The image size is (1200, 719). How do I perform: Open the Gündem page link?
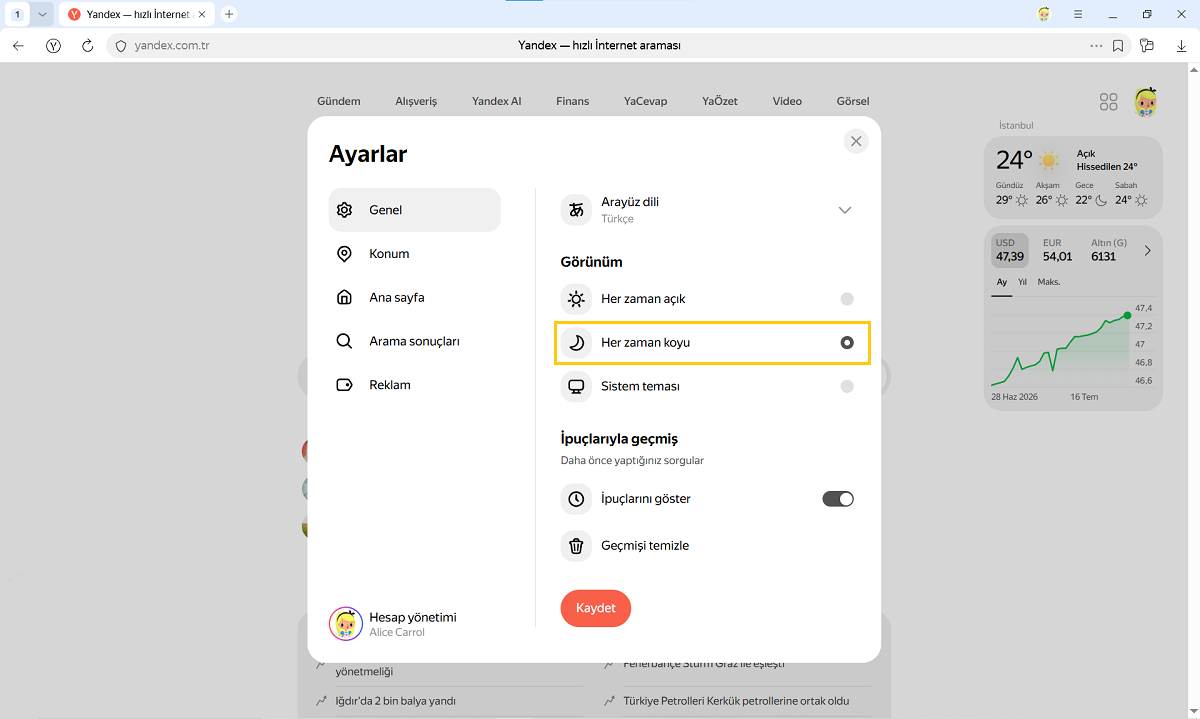[339, 101]
